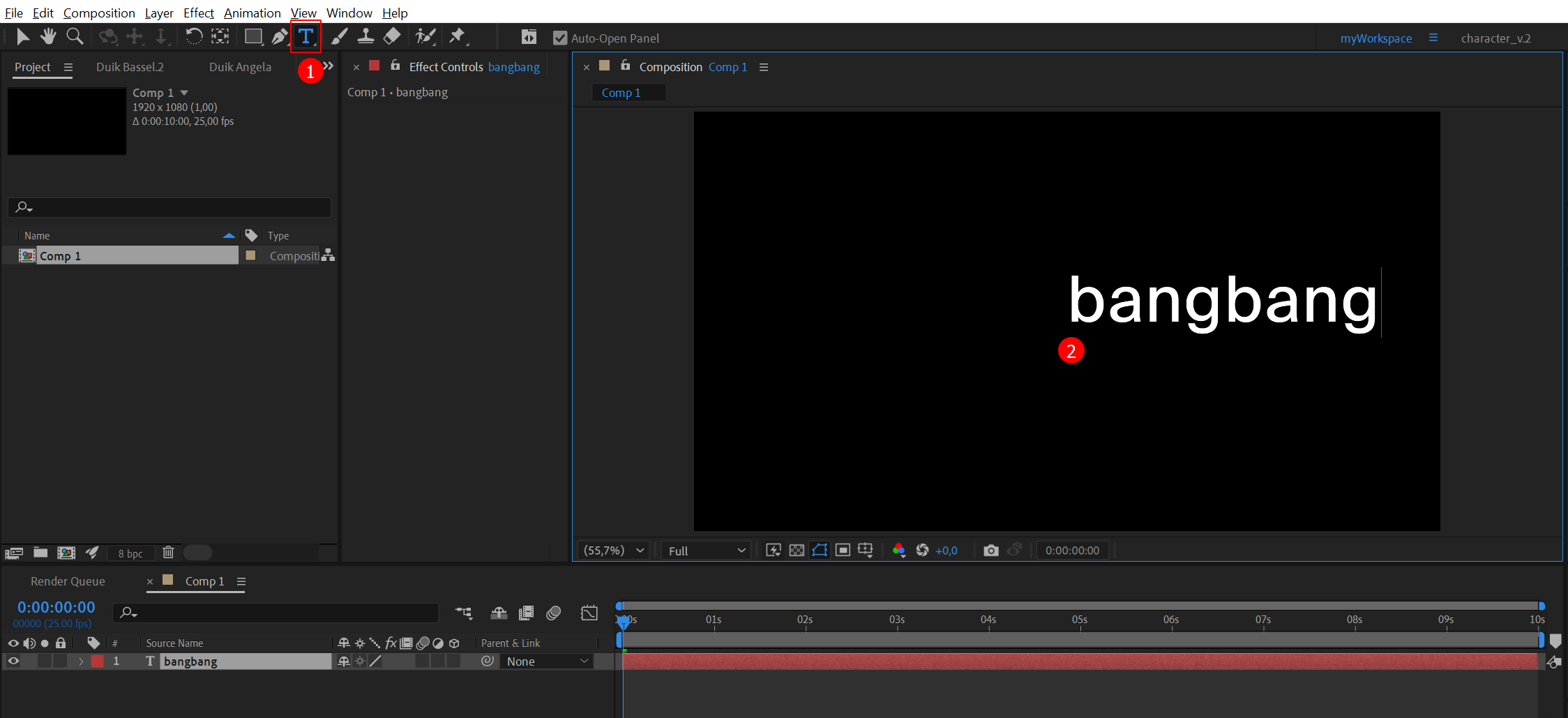Open the Animation menu

coord(252,13)
